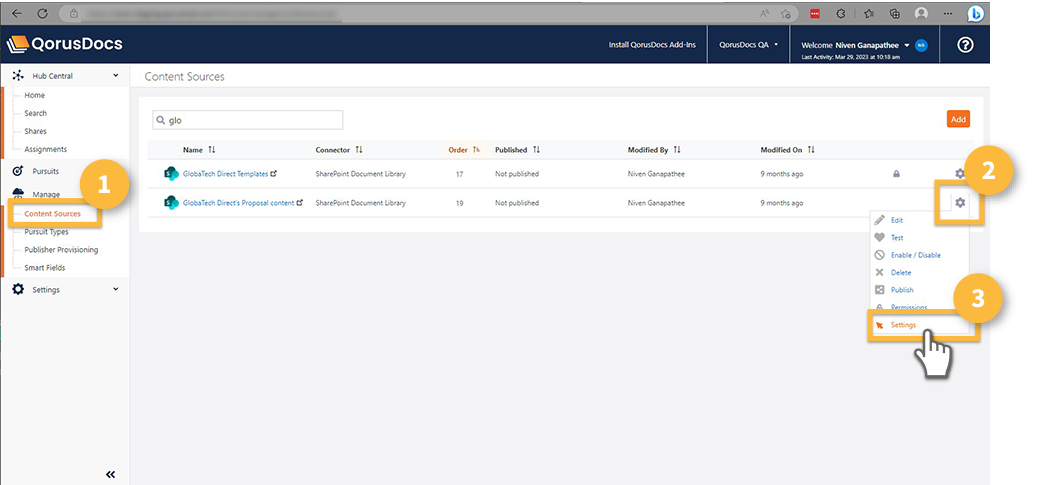Click the search magnifier icon

point(160,120)
